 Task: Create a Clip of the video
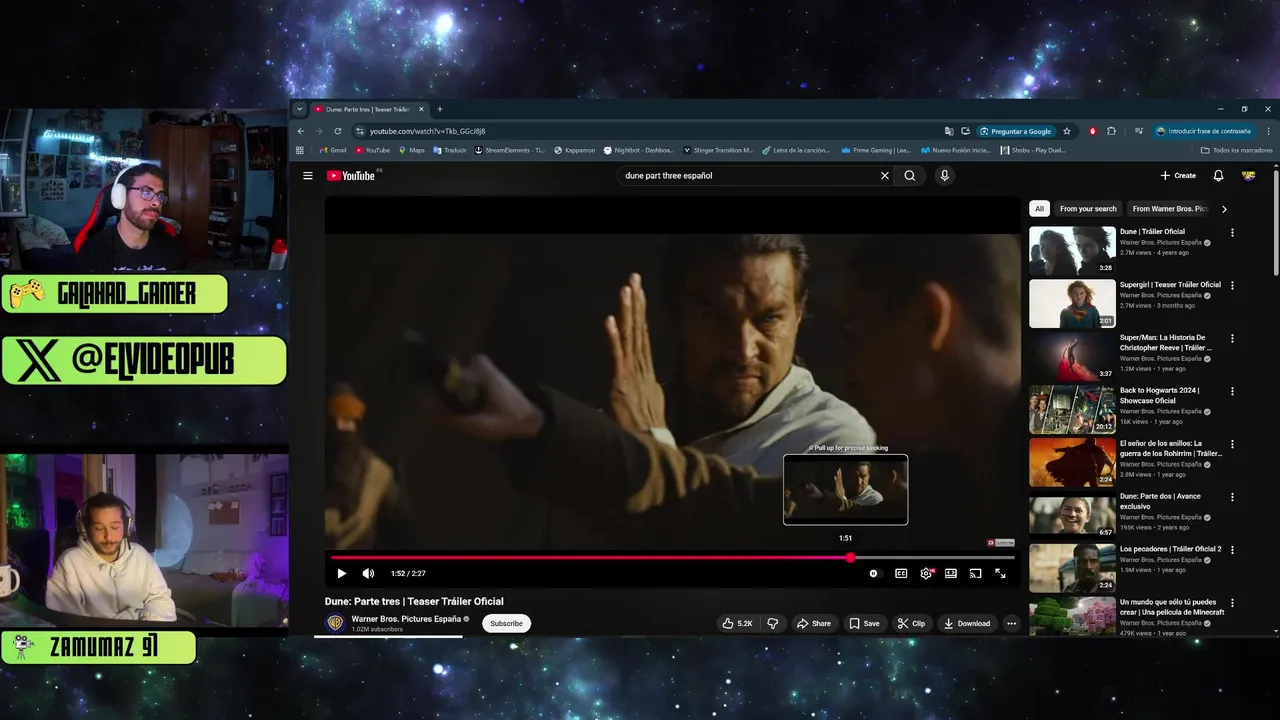pyautogui.click(x=912, y=624)
